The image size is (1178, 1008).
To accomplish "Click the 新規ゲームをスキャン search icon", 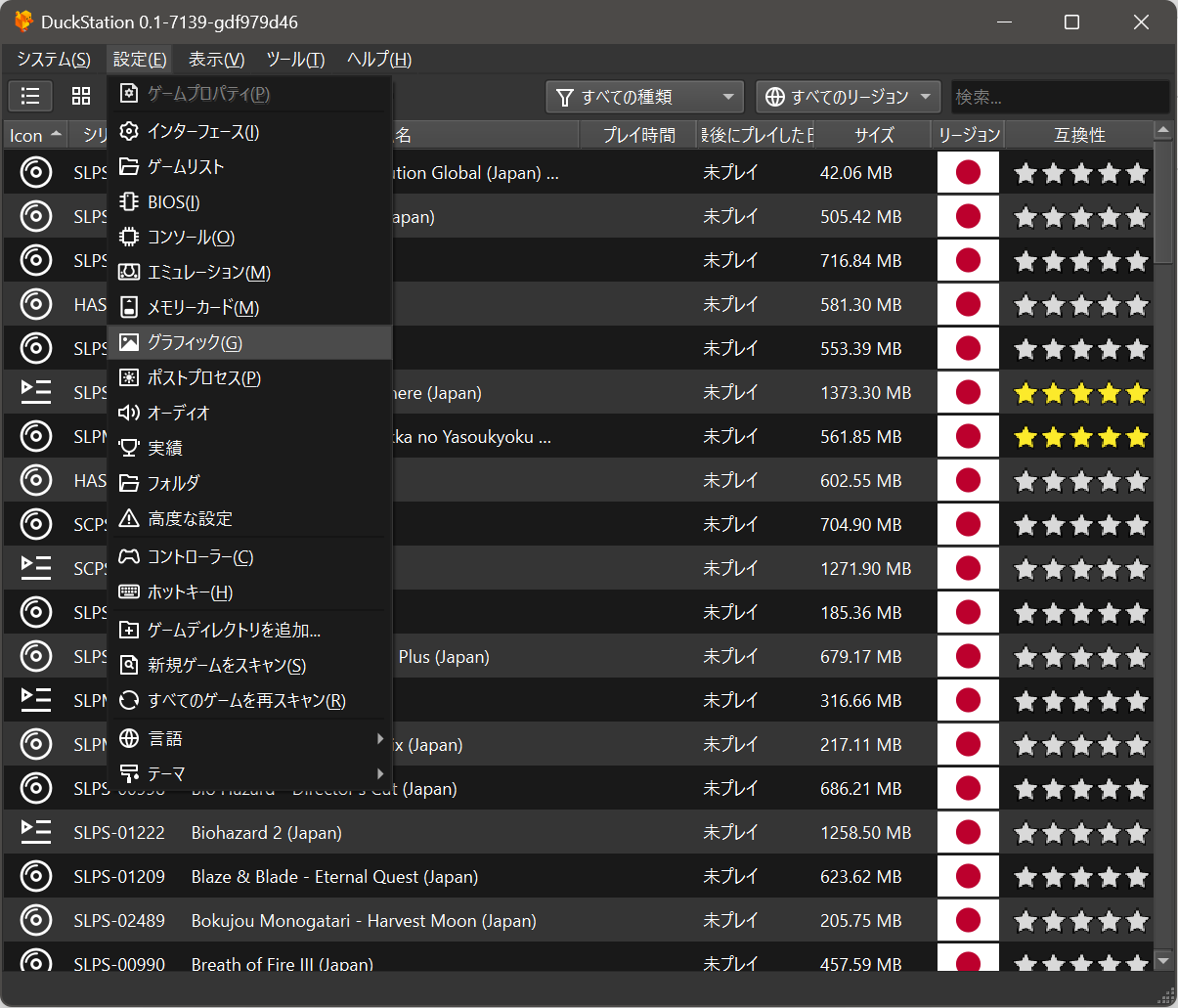I will point(129,665).
